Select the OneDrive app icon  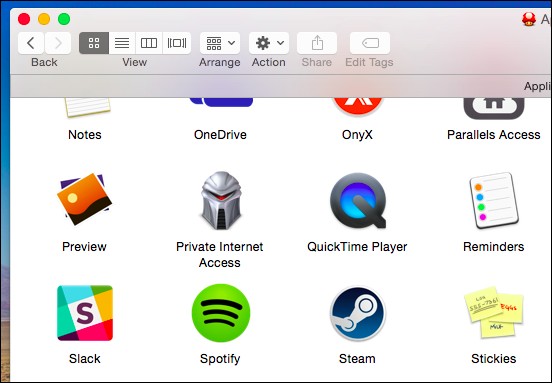coord(221,102)
